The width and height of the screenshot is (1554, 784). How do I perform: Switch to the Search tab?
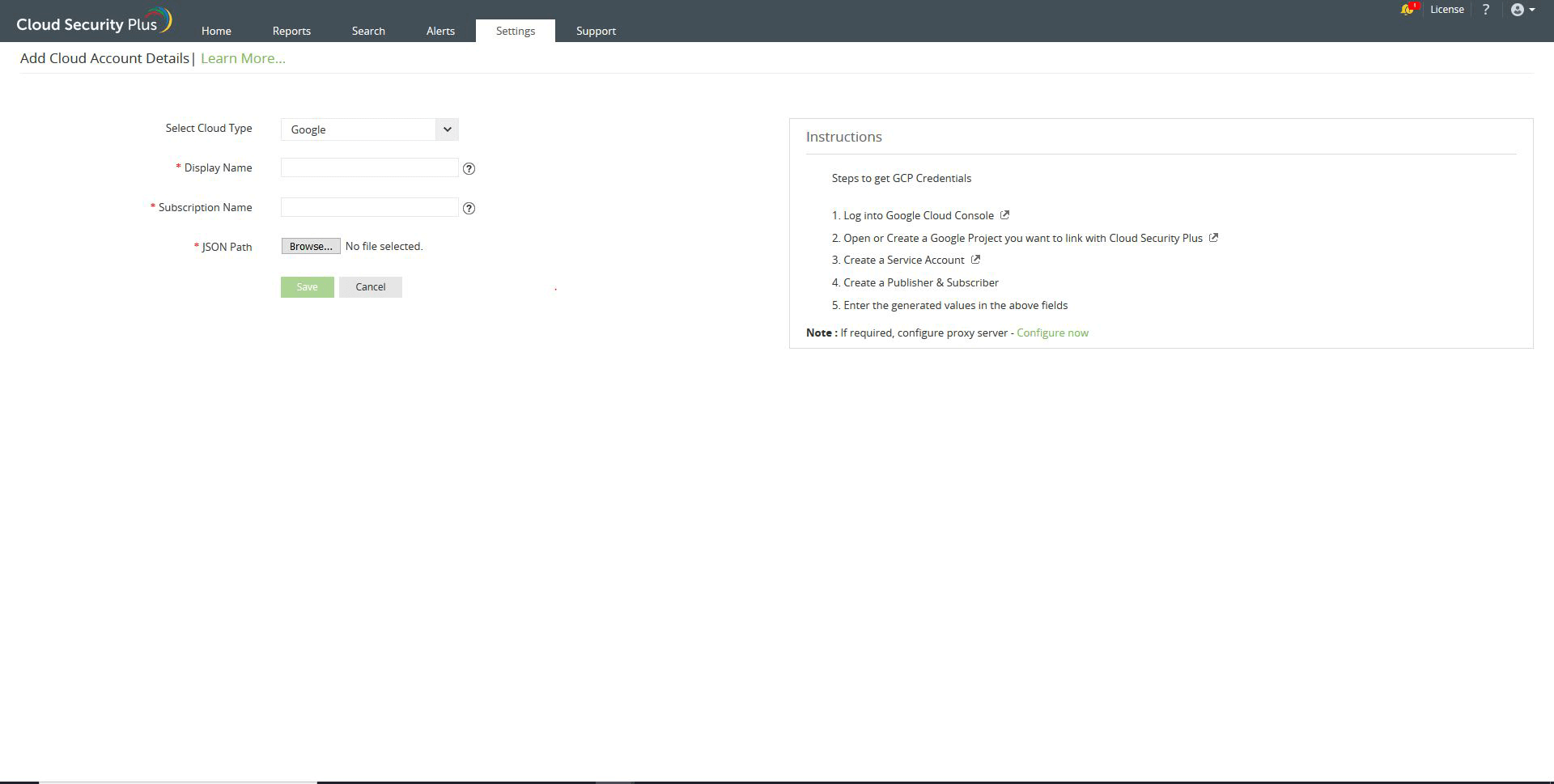(368, 31)
